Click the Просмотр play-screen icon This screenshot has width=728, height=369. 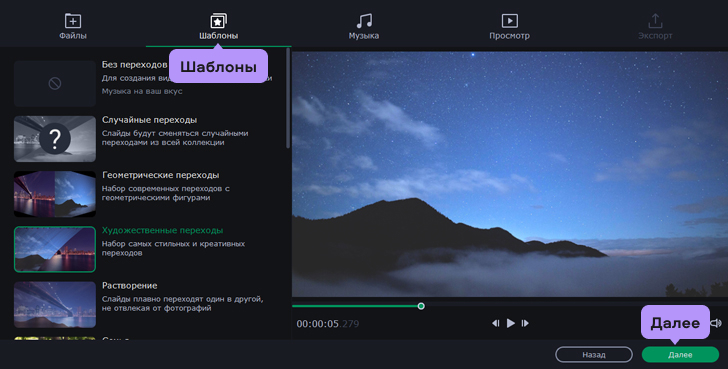(x=510, y=20)
